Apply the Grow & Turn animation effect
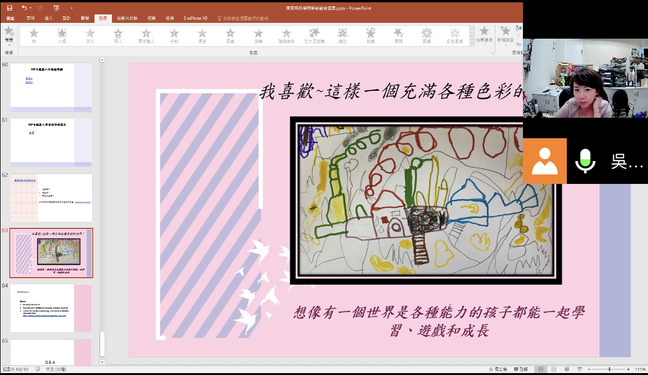 [x=314, y=36]
